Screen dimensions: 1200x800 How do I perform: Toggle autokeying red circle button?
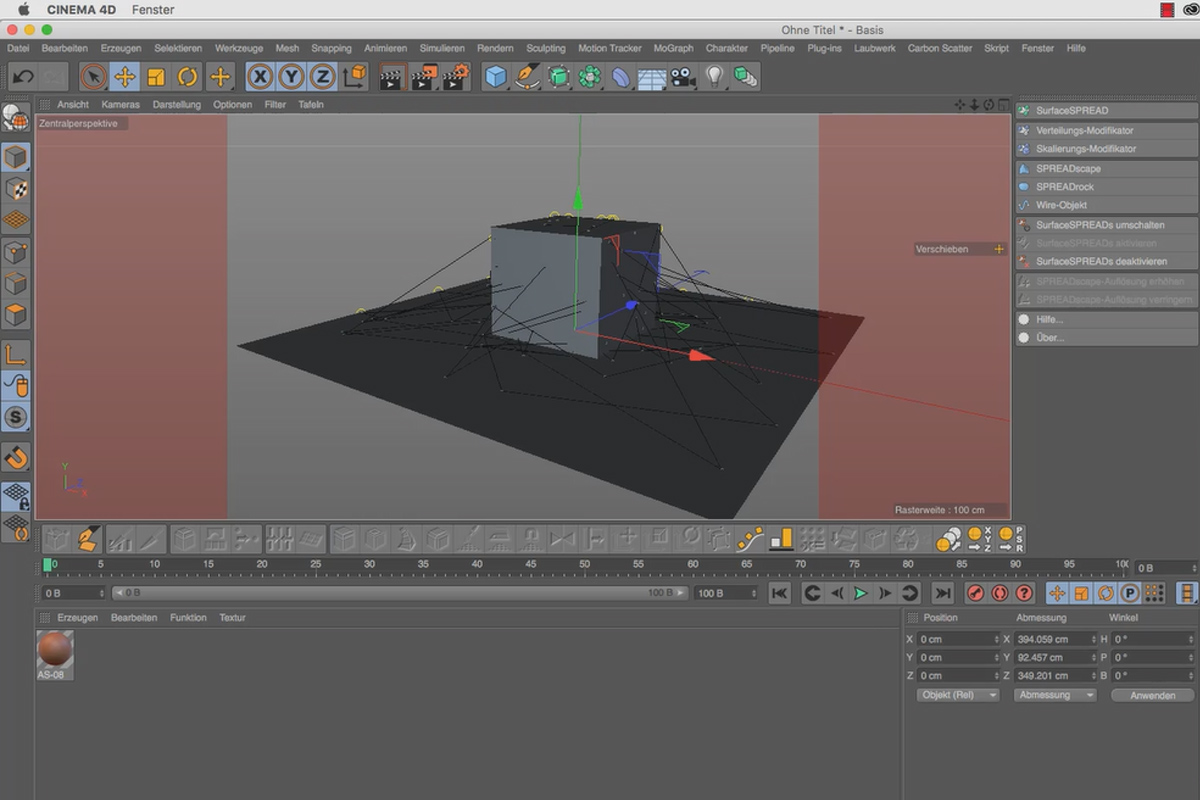[999, 593]
